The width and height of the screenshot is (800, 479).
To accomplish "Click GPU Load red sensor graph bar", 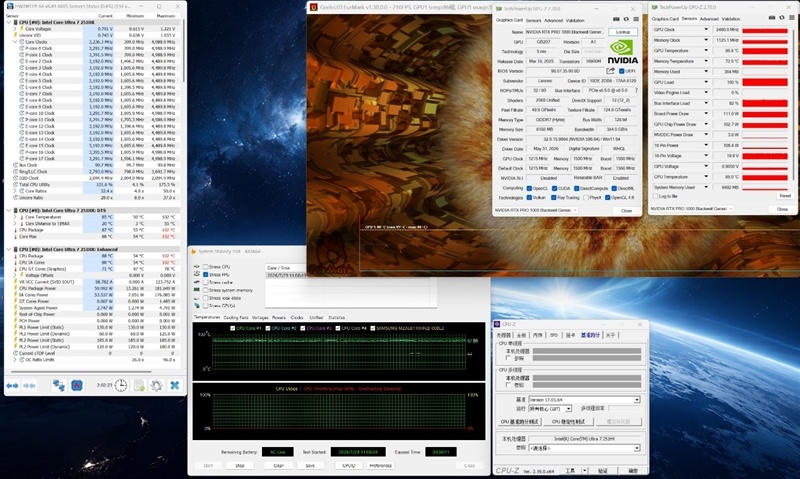I will pyautogui.click(x=765, y=82).
